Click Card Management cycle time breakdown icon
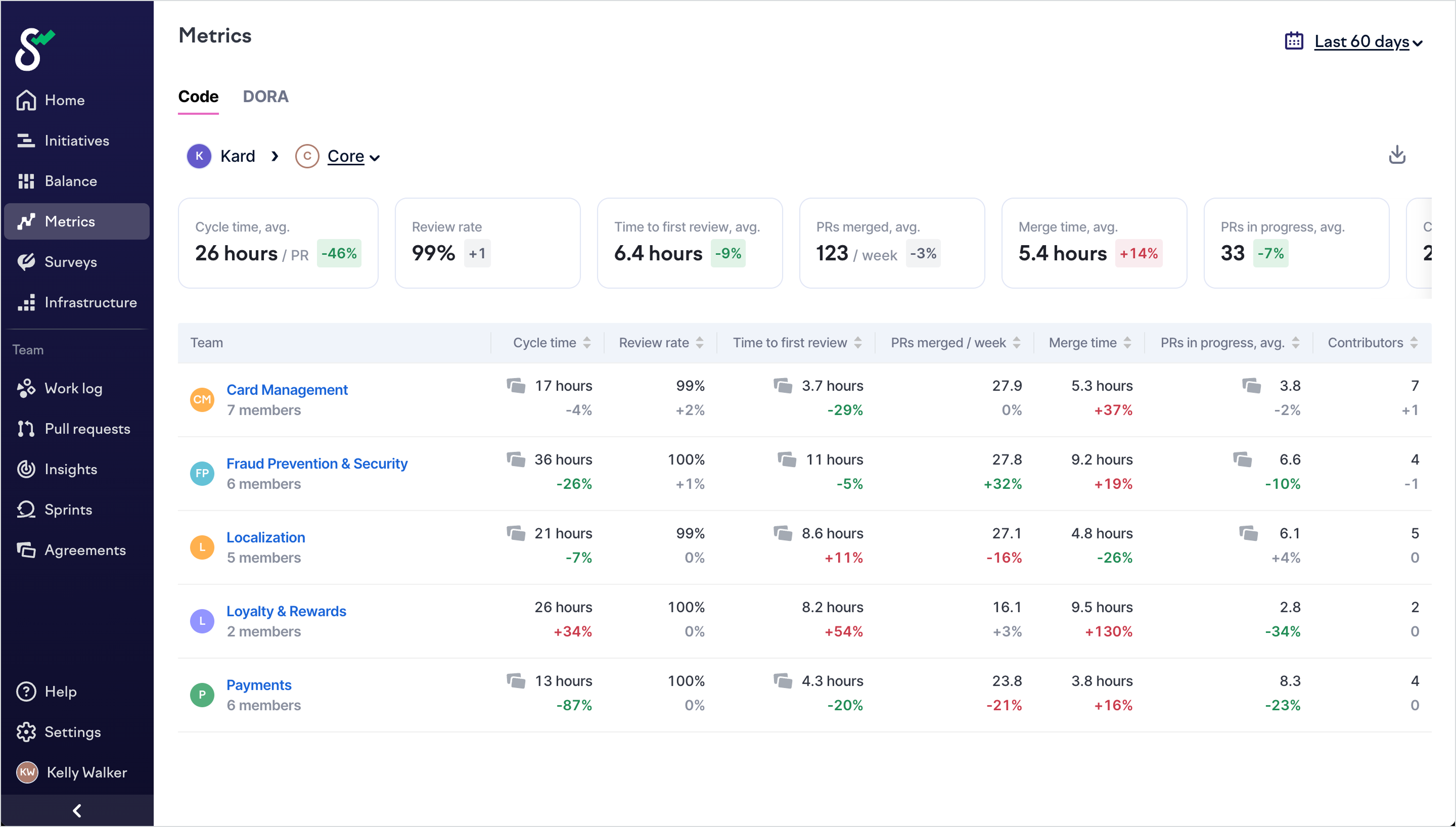The height and width of the screenshot is (827, 1456). point(516,386)
